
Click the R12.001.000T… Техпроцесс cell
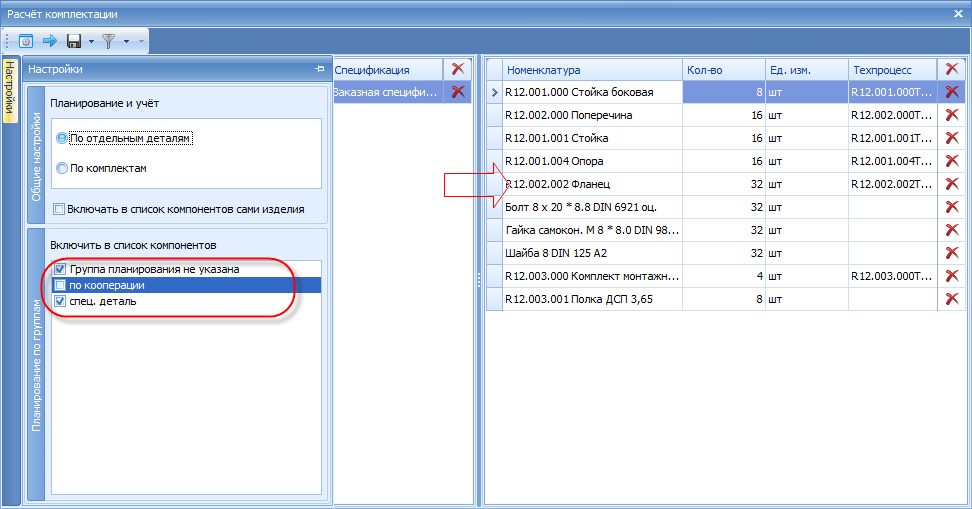893,92
